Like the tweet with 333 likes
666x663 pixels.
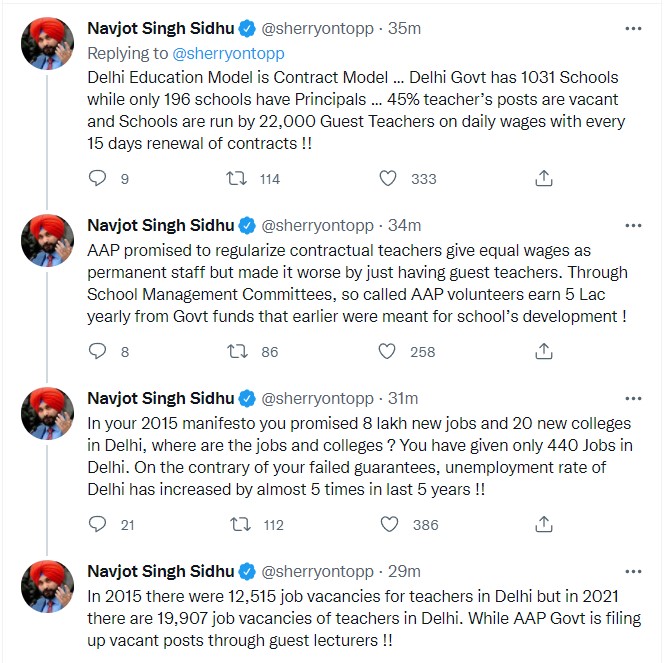point(388,178)
